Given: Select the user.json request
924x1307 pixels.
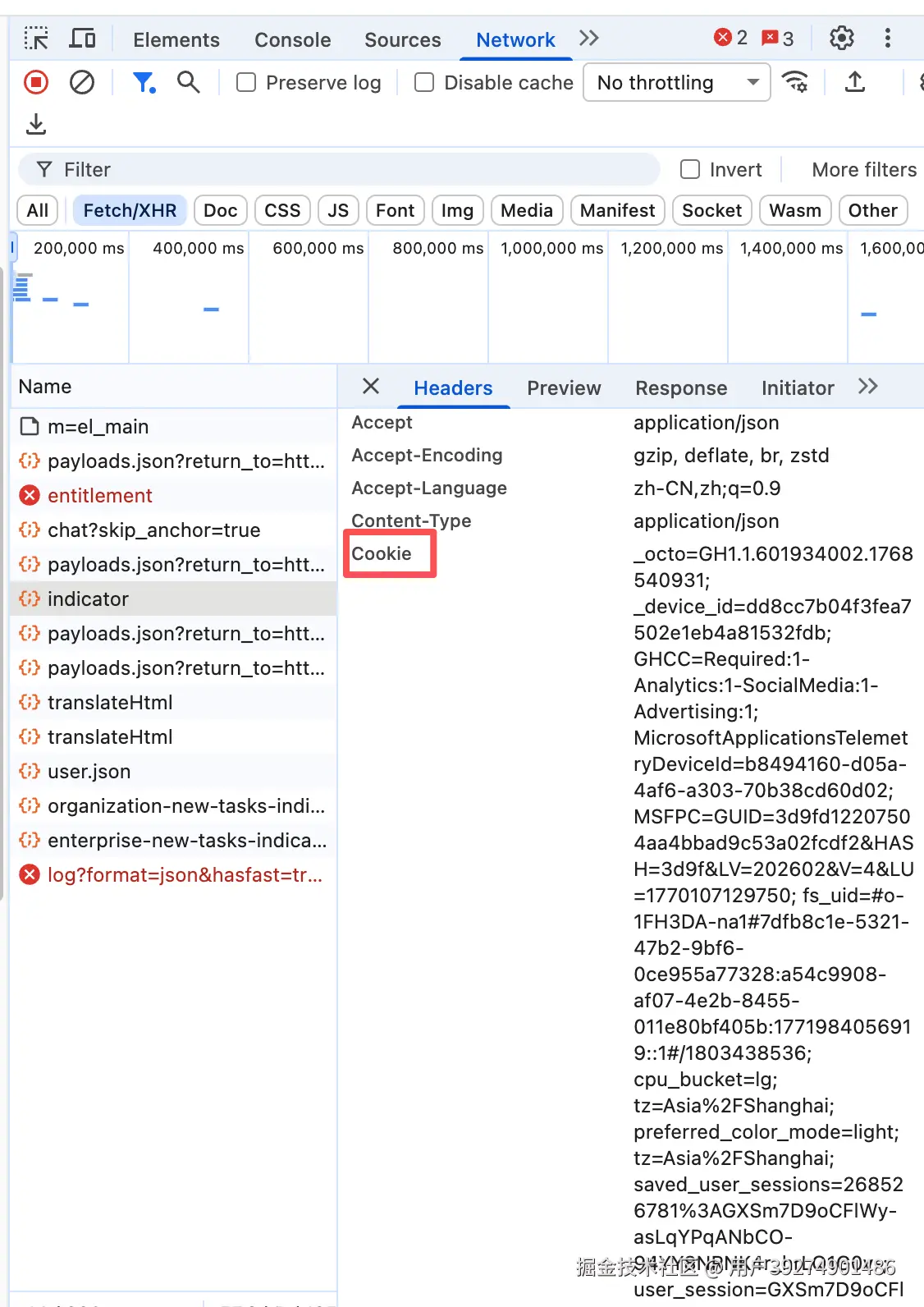Looking at the screenshot, I should coord(174,772).
